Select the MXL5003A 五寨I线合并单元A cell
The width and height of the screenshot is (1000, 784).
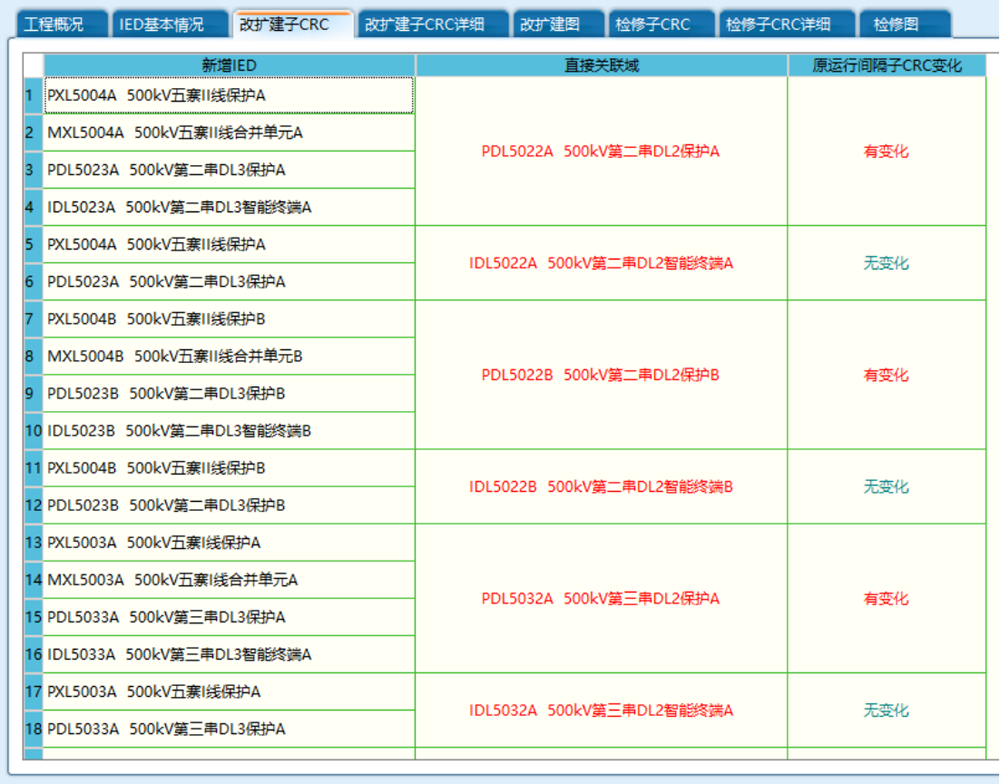point(229,580)
